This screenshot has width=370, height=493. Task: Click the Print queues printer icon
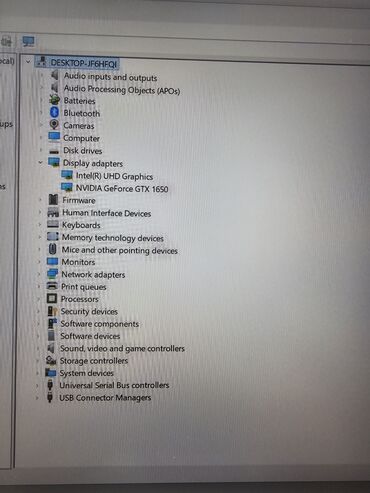pyautogui.click(x=52, y=286)
